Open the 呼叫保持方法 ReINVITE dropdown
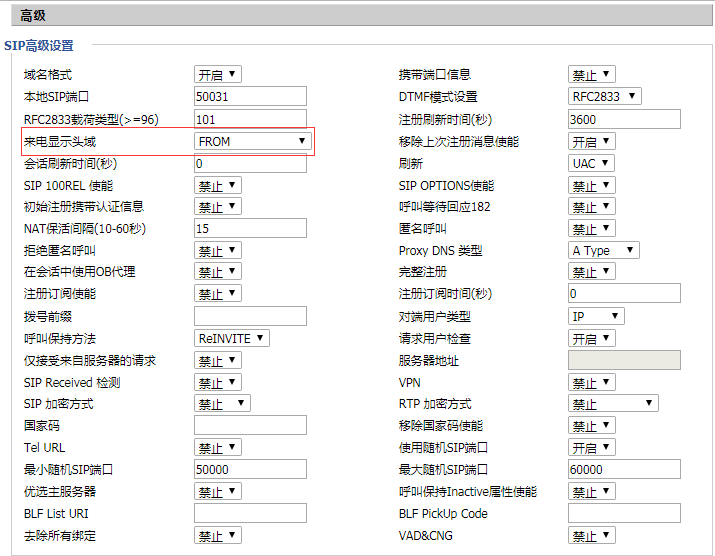 click(232, 338)
